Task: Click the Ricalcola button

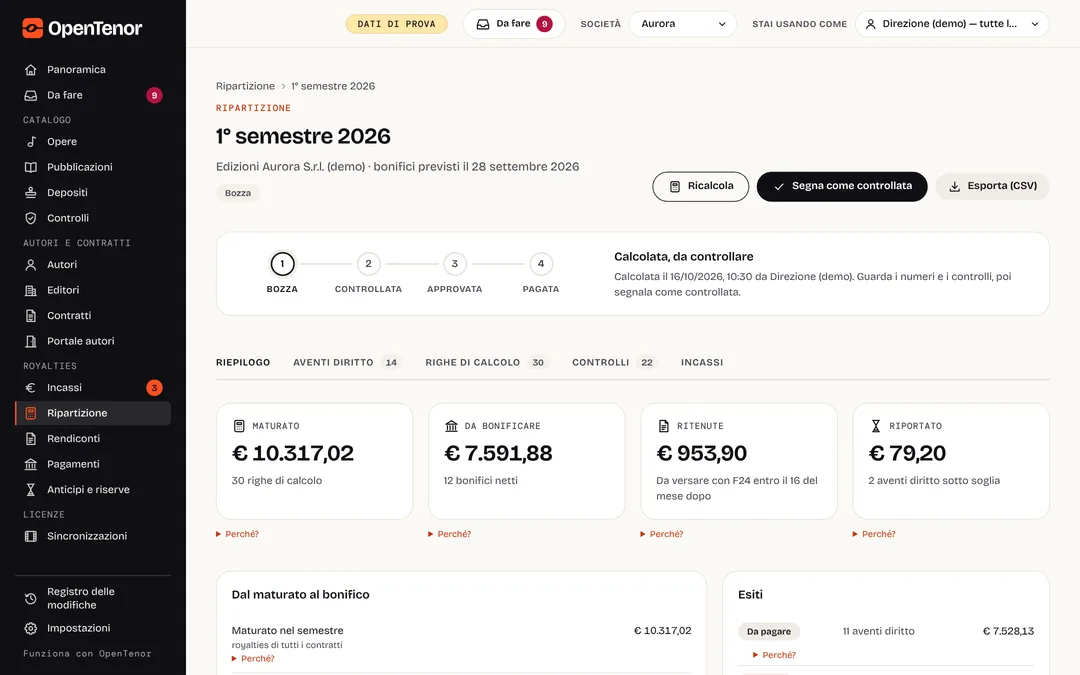Action: (x=700, y=187)
